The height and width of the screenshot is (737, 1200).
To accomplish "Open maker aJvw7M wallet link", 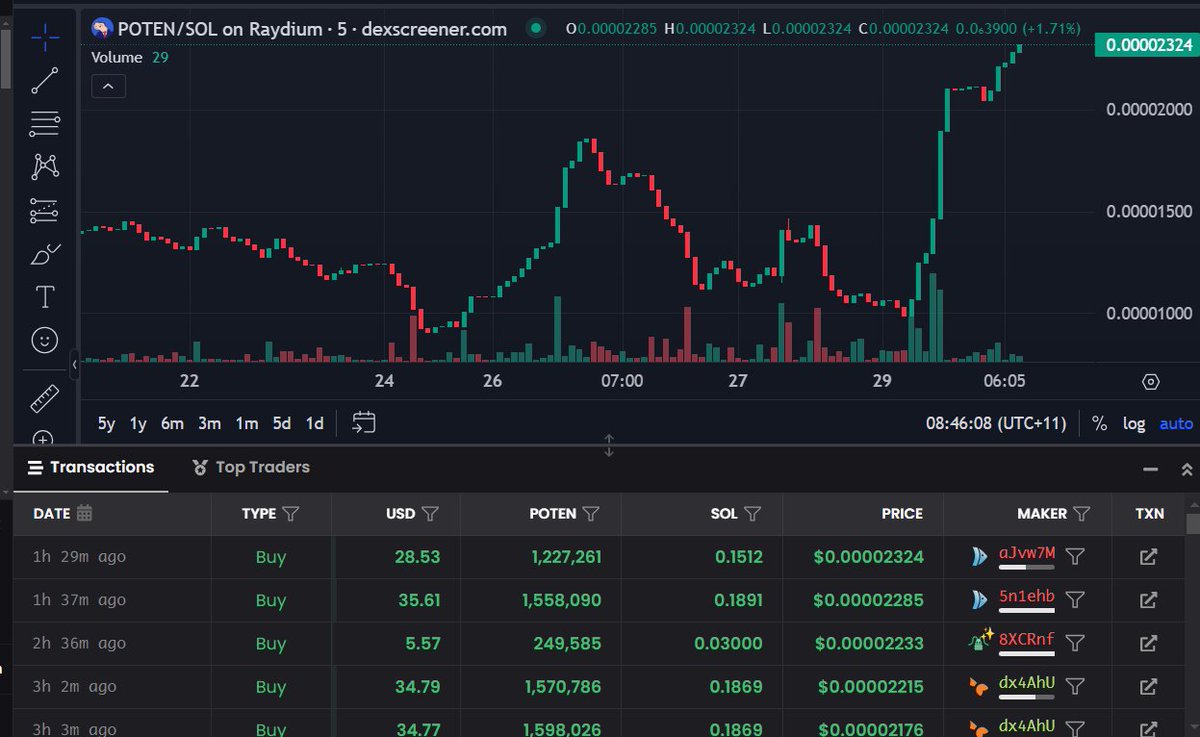I will [x=1026, y=553].
